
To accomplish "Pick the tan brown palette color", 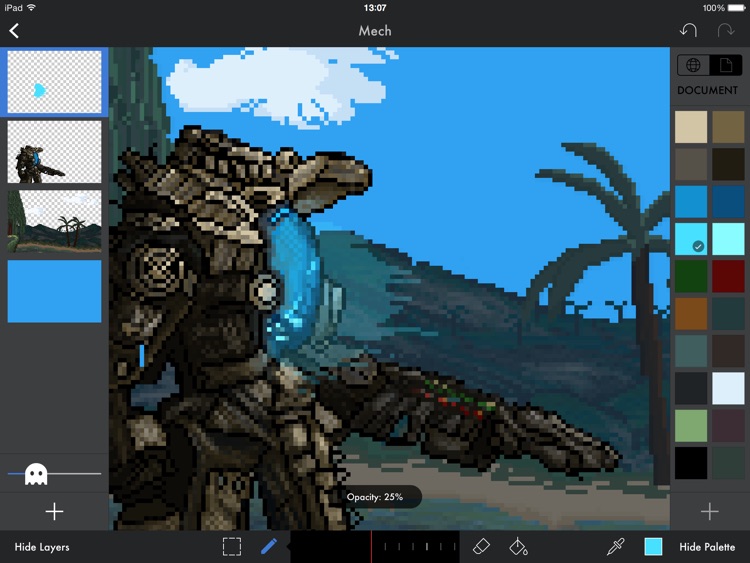I will (728, 127).
